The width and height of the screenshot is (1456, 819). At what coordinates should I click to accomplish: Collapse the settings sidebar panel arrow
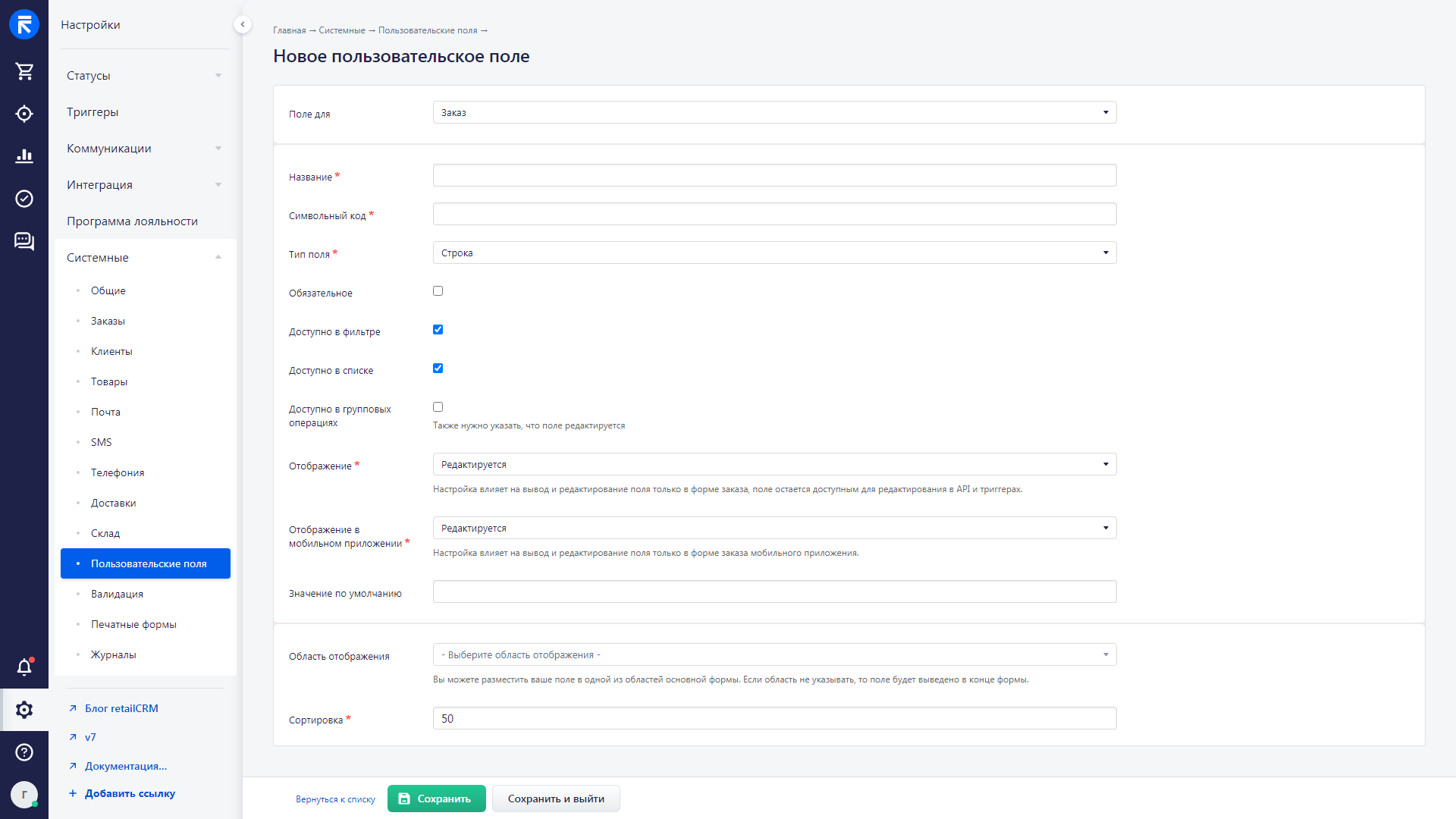(x=242, y=24)
